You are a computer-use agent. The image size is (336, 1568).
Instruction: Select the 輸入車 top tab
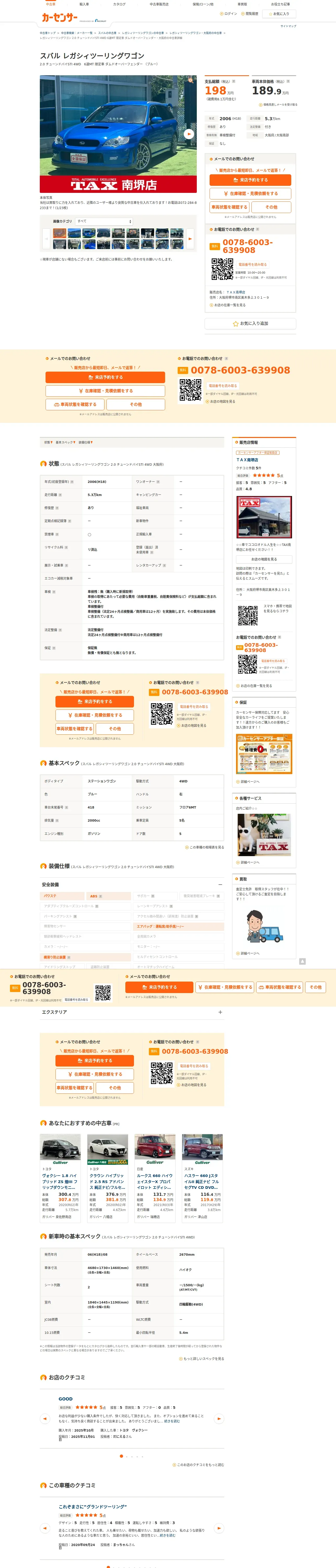click(x=84, y=4)
